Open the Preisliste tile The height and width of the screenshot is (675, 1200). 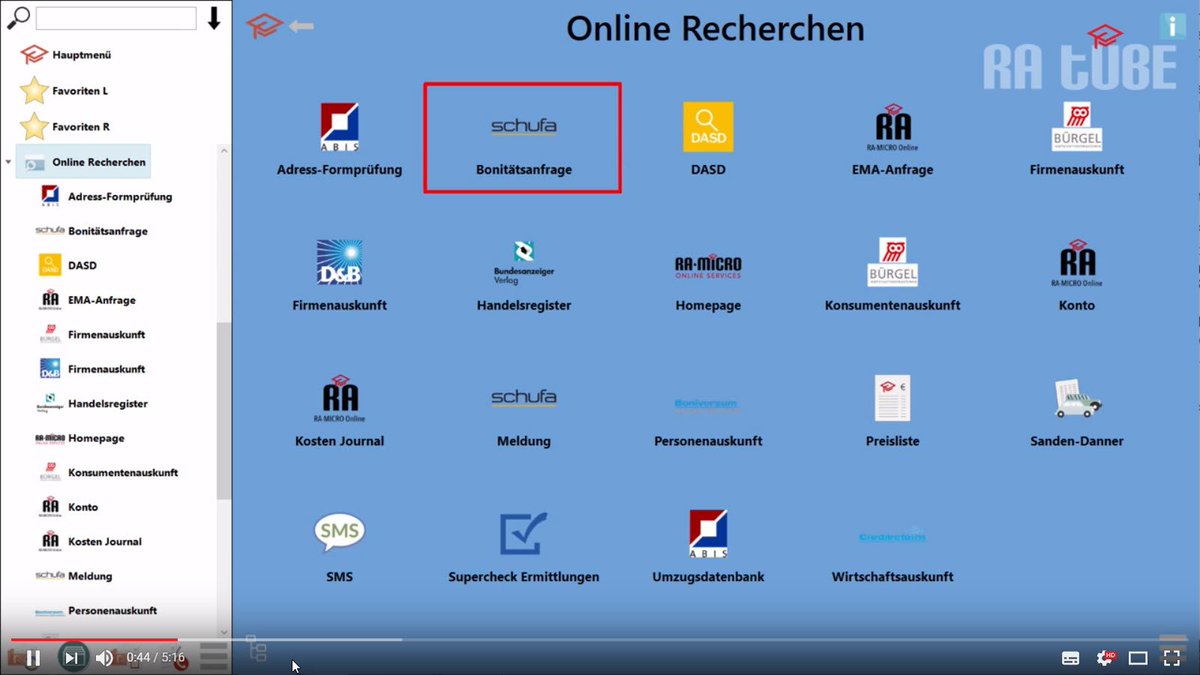click(x=892, y=411)
